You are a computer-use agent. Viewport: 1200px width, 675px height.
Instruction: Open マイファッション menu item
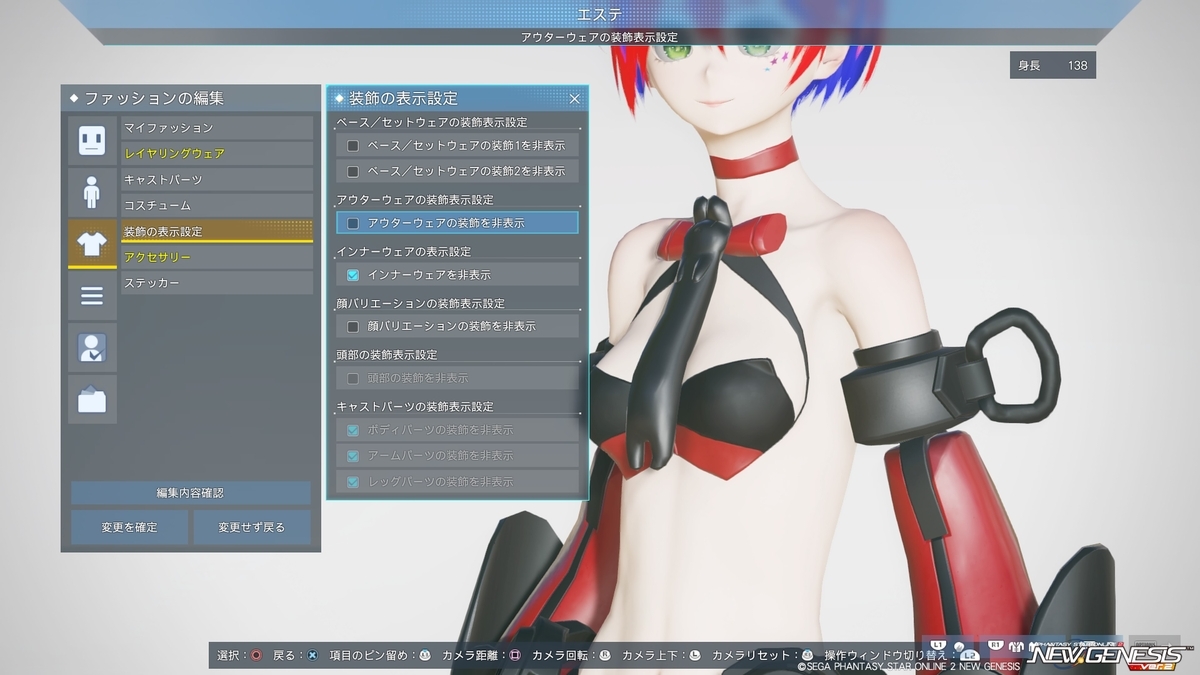click(217, 128)
